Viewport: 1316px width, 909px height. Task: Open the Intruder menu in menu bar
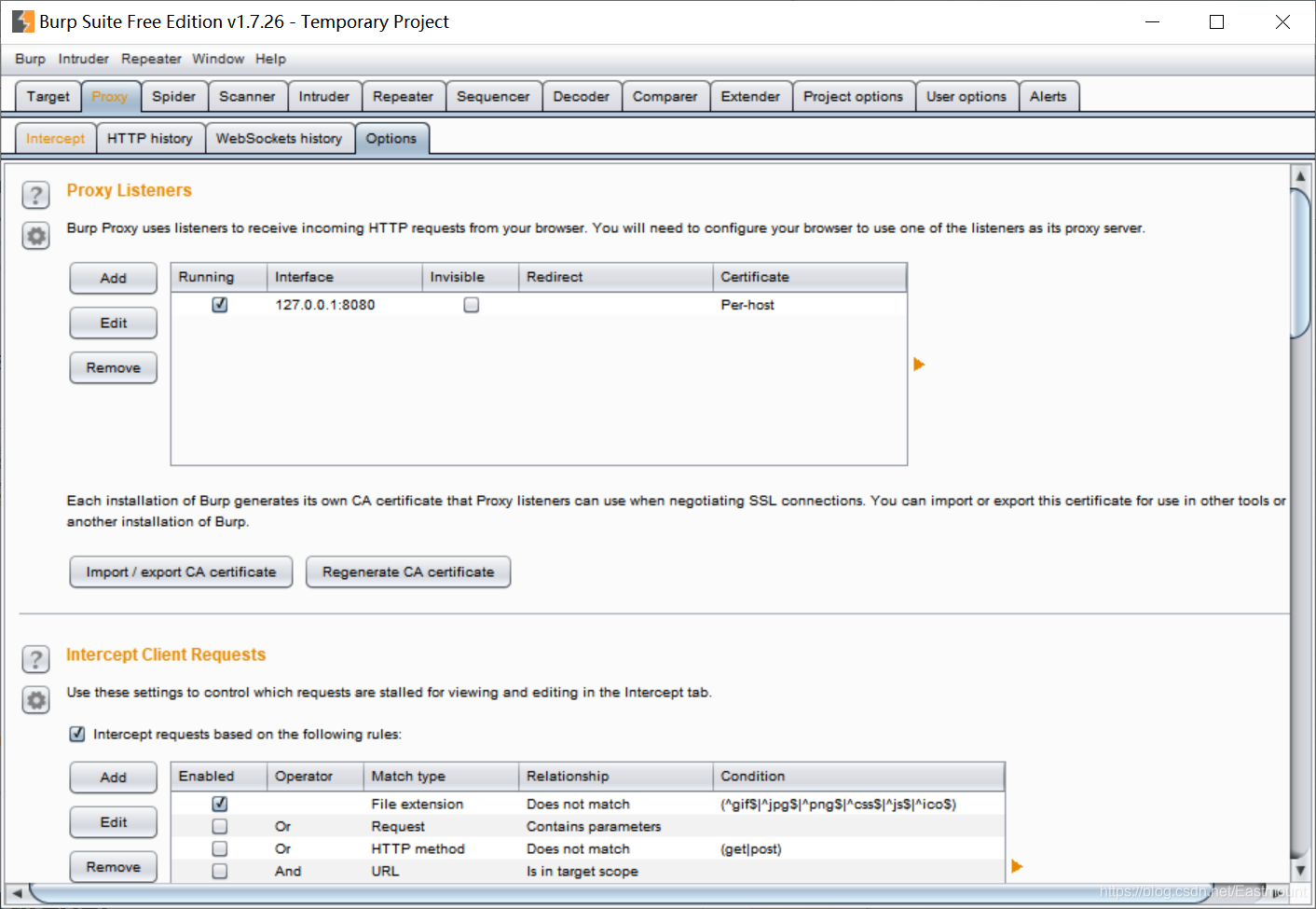point(83,59)
